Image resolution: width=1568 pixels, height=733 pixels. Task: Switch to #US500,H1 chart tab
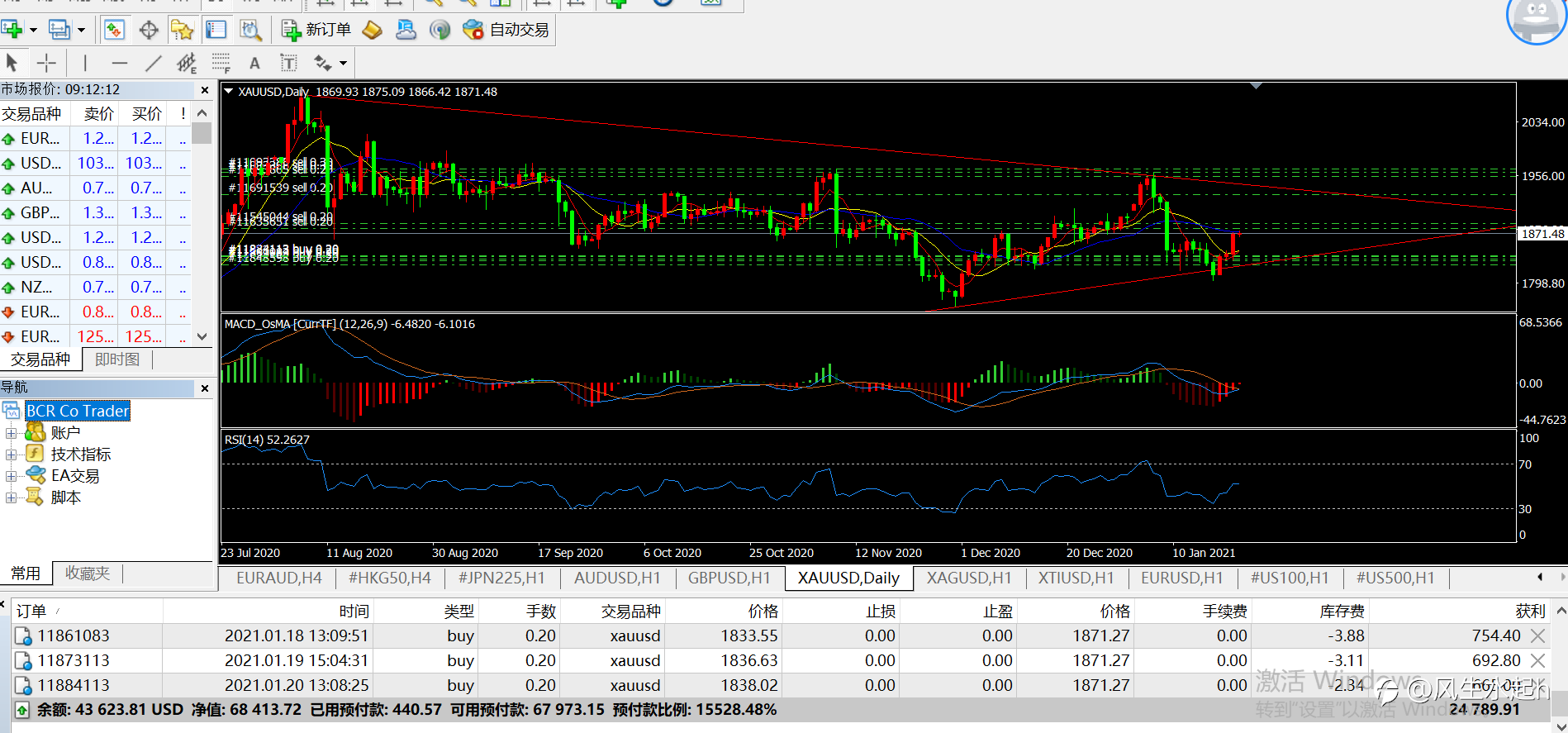click(1395, 578)
